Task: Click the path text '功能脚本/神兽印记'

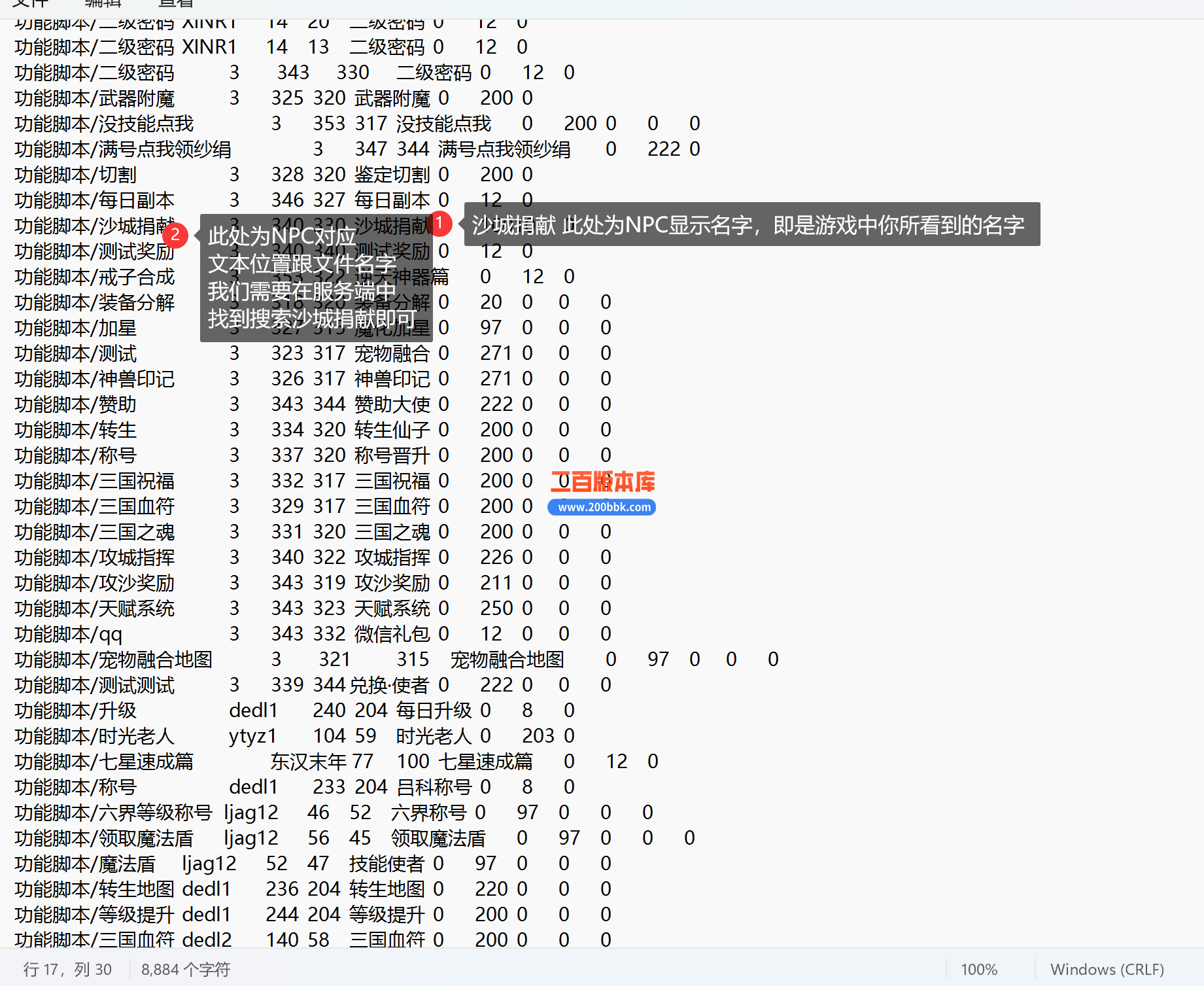Action: click(x=95, y=379)
